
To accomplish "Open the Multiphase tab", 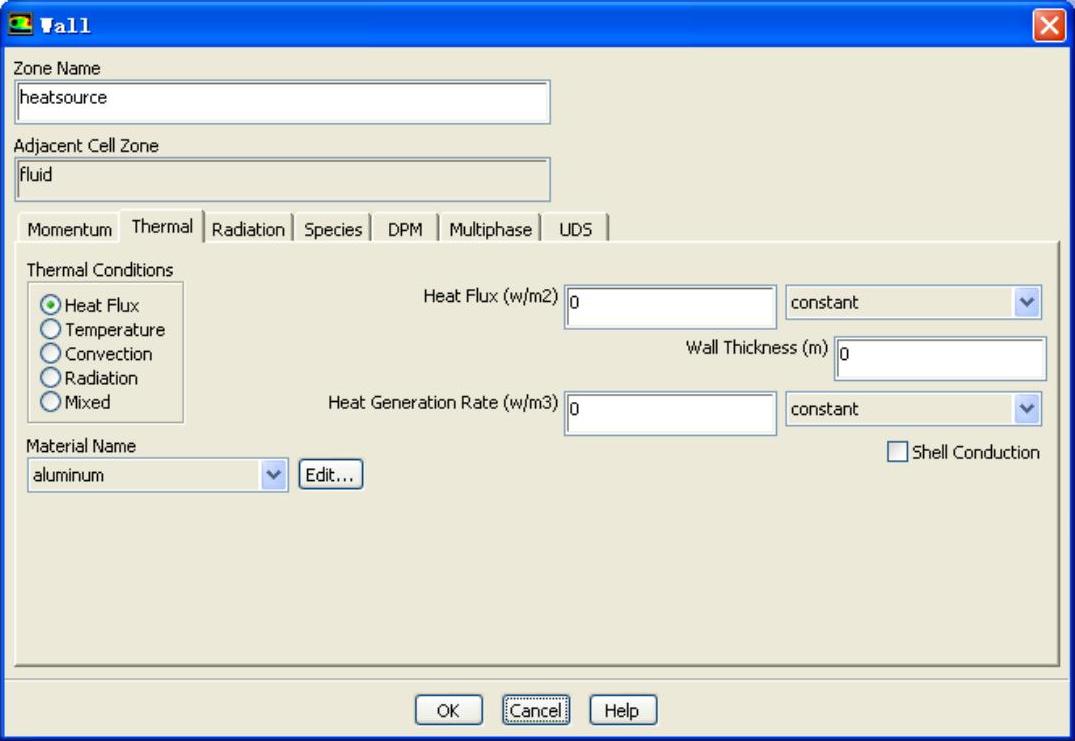I will pyautogui.click(x=490, y=229).
